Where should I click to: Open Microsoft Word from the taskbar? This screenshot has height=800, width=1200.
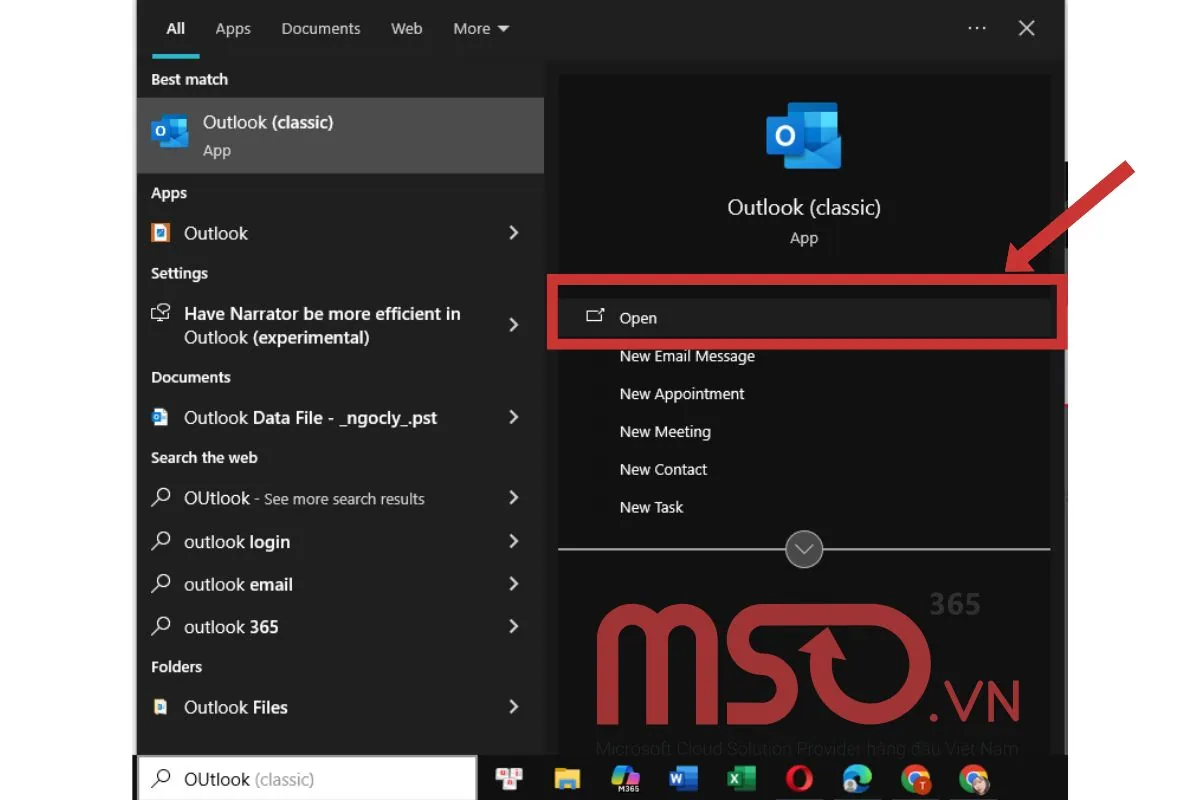coord(683,779)
